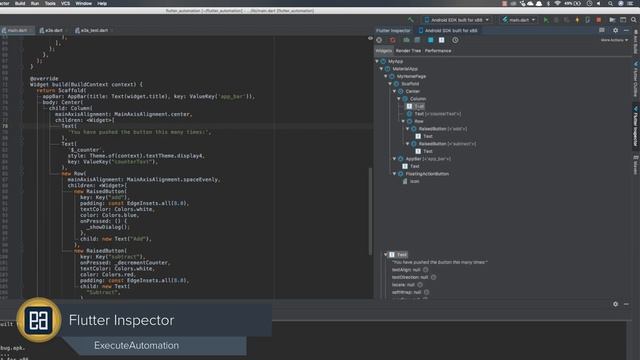Click the eye icon at the editor's top right

(x=370, y=38)
